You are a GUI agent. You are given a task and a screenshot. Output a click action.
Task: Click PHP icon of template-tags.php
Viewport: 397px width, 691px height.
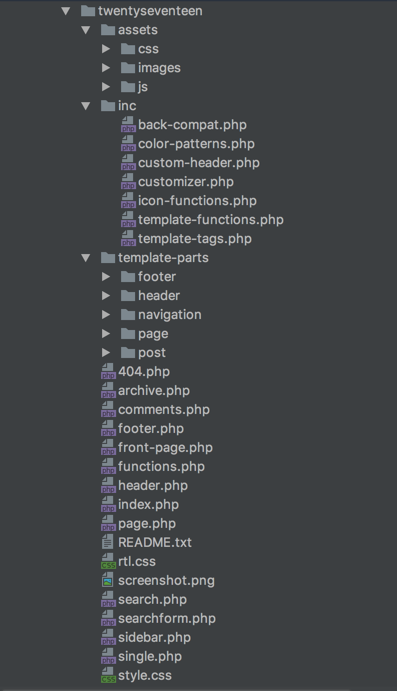point(128,238)
